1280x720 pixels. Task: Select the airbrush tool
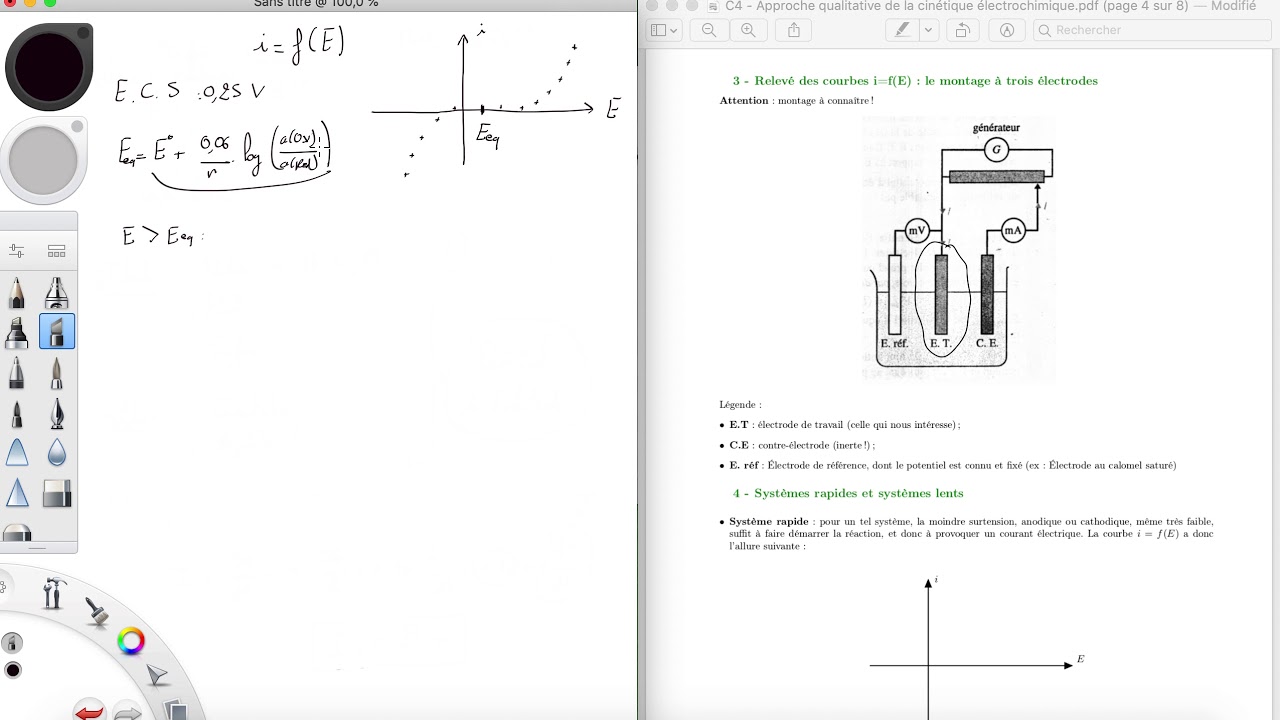click(x=57, y=293)
